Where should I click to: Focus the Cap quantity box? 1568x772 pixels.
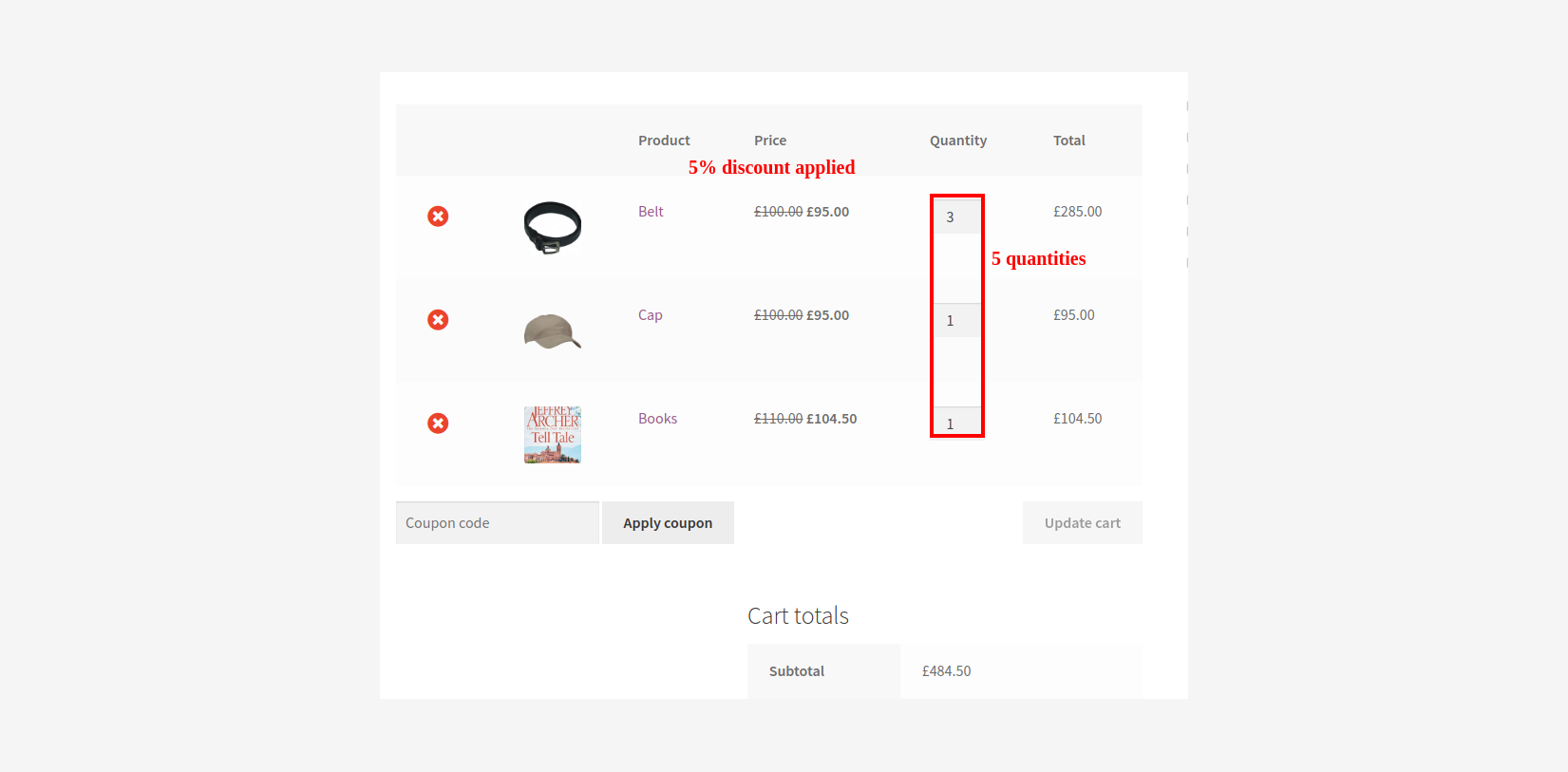click(x=957, y=320)
